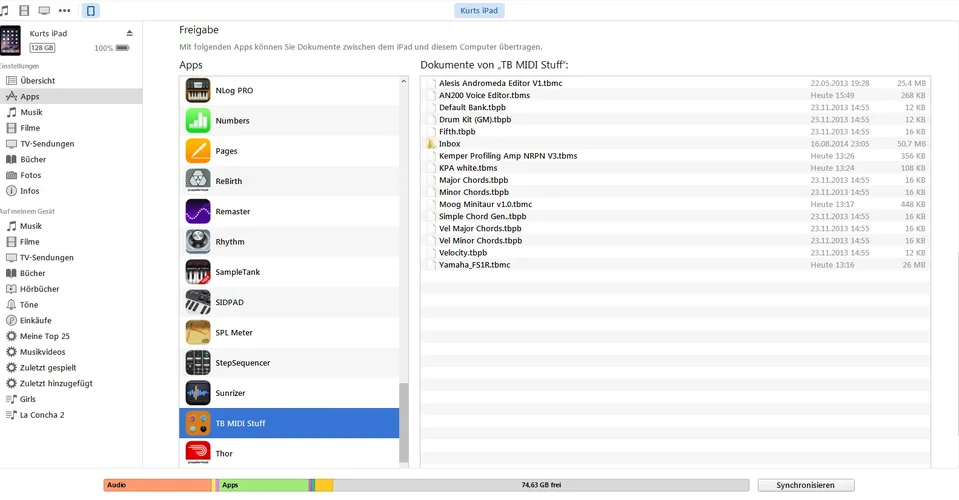Eject Kurts iPad
The image size is (959, 500).
coord(129,33)
